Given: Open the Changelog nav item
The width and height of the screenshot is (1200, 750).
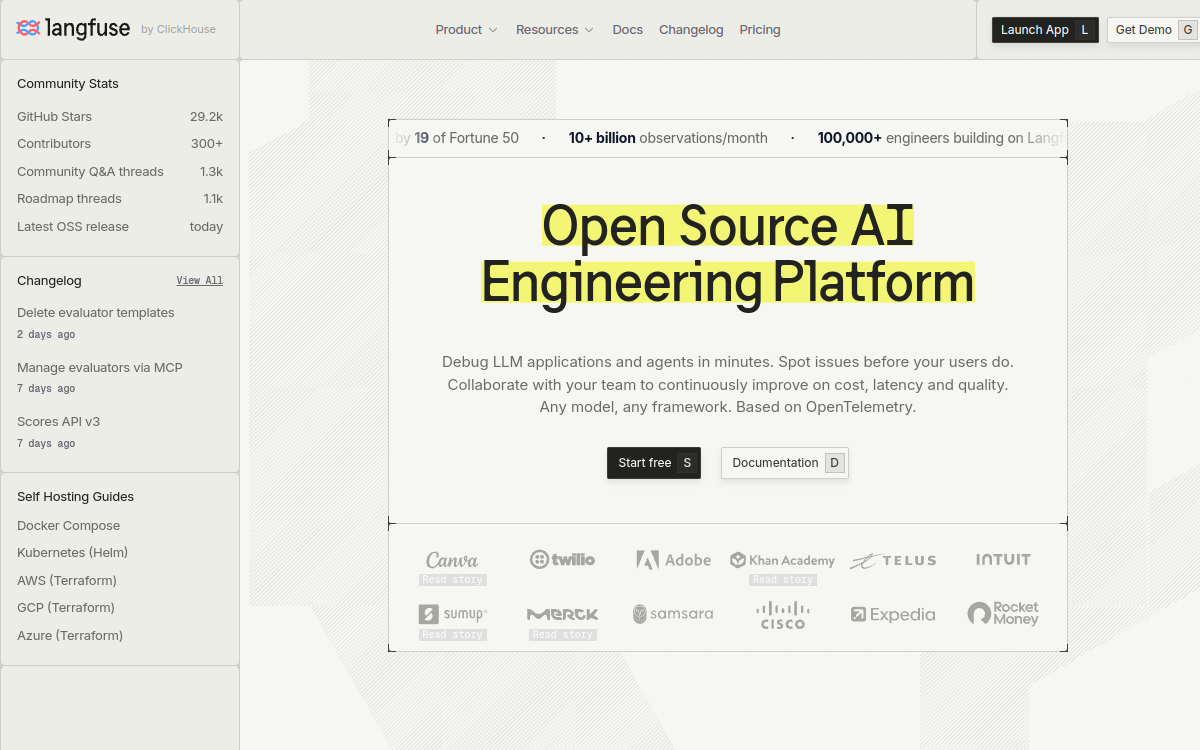Looking at the screenshot, I should 691,30.
